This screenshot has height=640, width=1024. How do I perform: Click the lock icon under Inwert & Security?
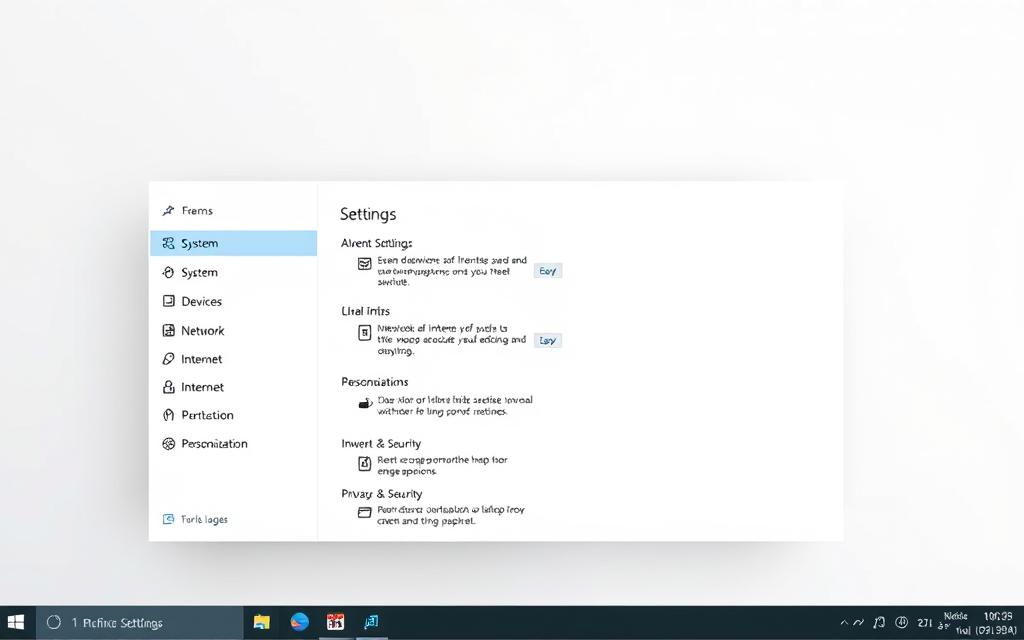point(364,463)
